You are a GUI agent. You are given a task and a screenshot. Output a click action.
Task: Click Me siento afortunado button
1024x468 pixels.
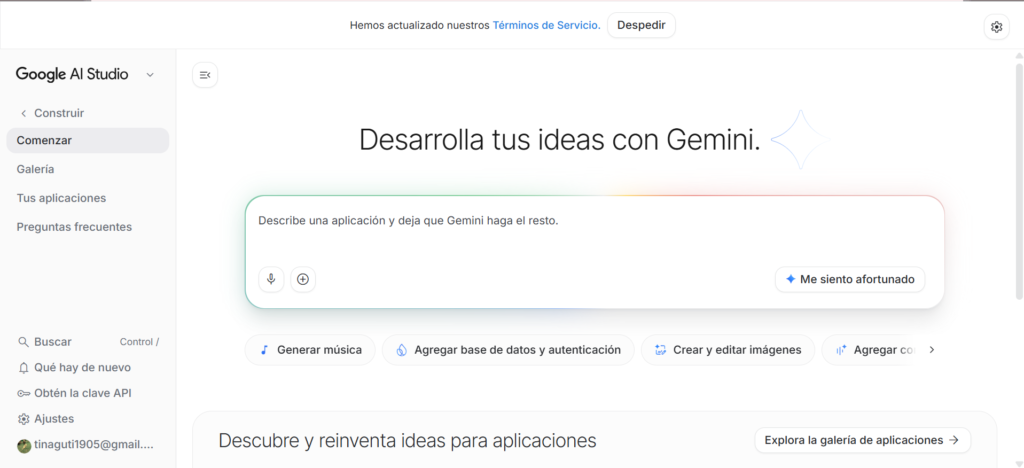850,279
